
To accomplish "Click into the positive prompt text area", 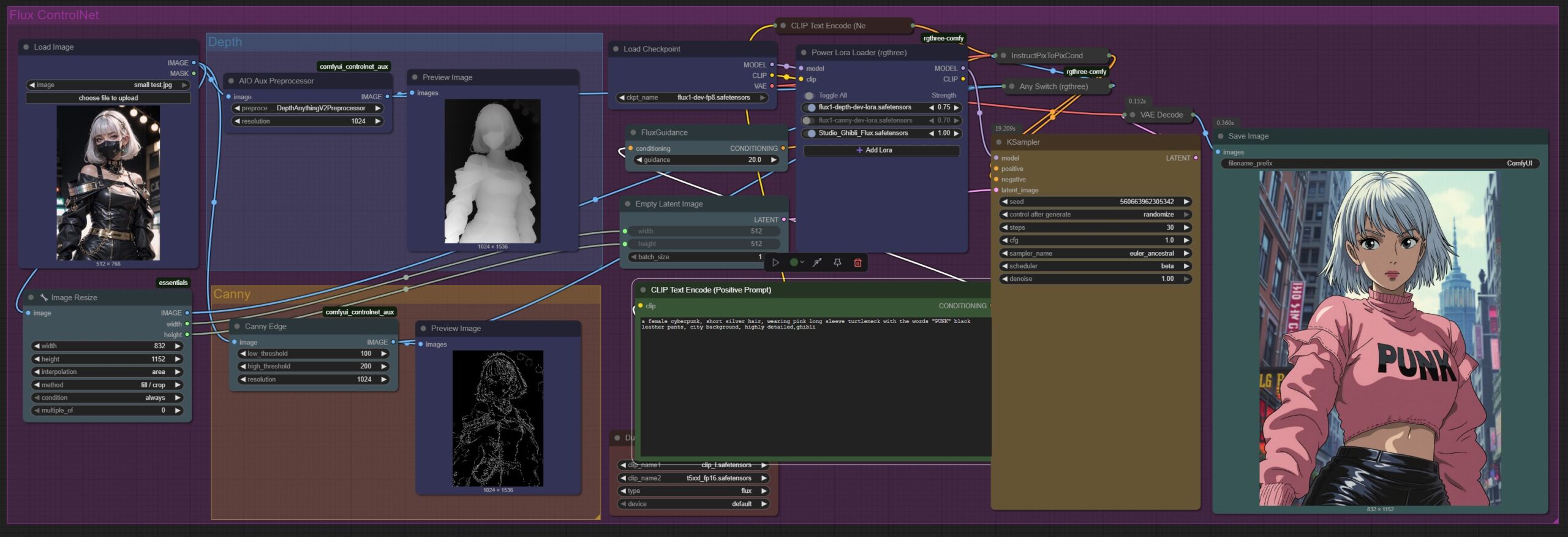I will pyautogui.click(x=815, y=386).
